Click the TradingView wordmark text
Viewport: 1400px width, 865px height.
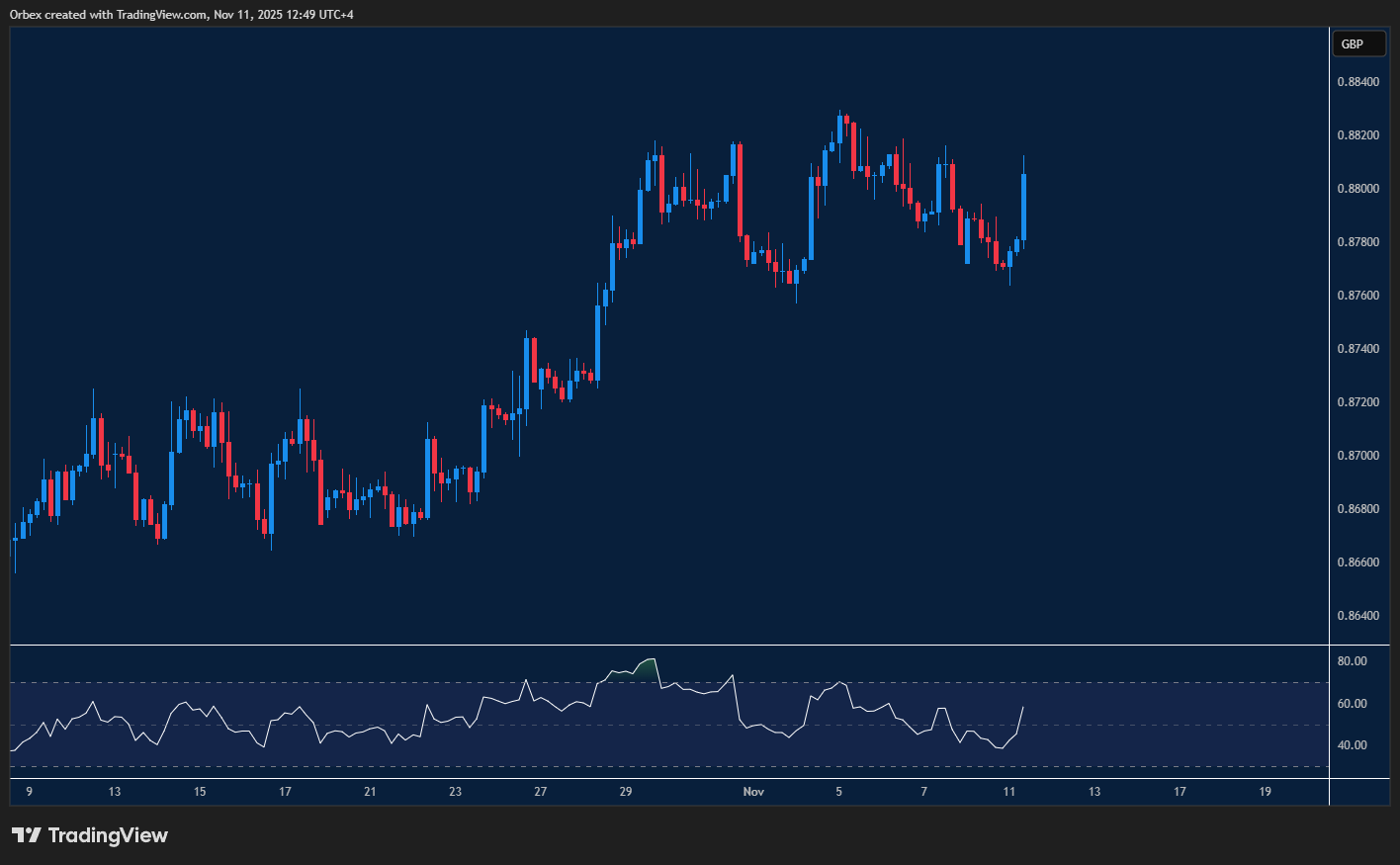pos(108,835)
